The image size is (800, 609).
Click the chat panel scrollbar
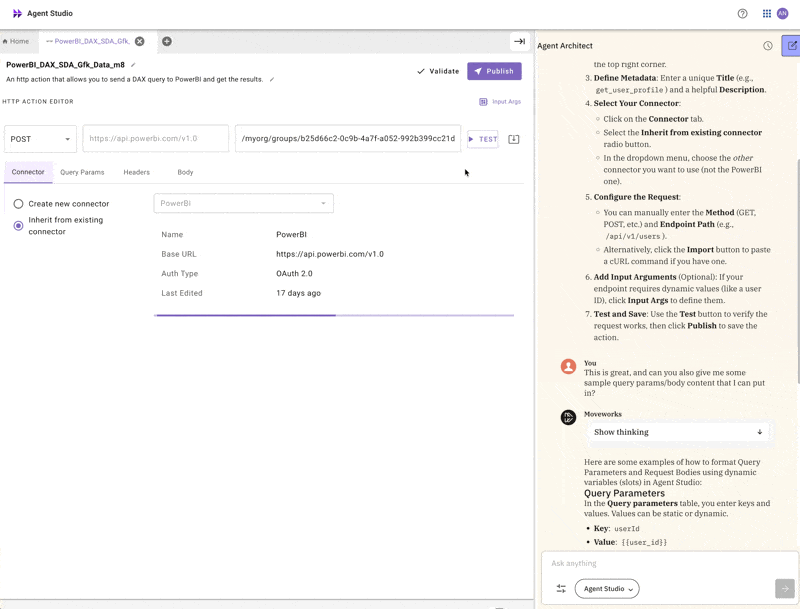click(x=797, y=271)
